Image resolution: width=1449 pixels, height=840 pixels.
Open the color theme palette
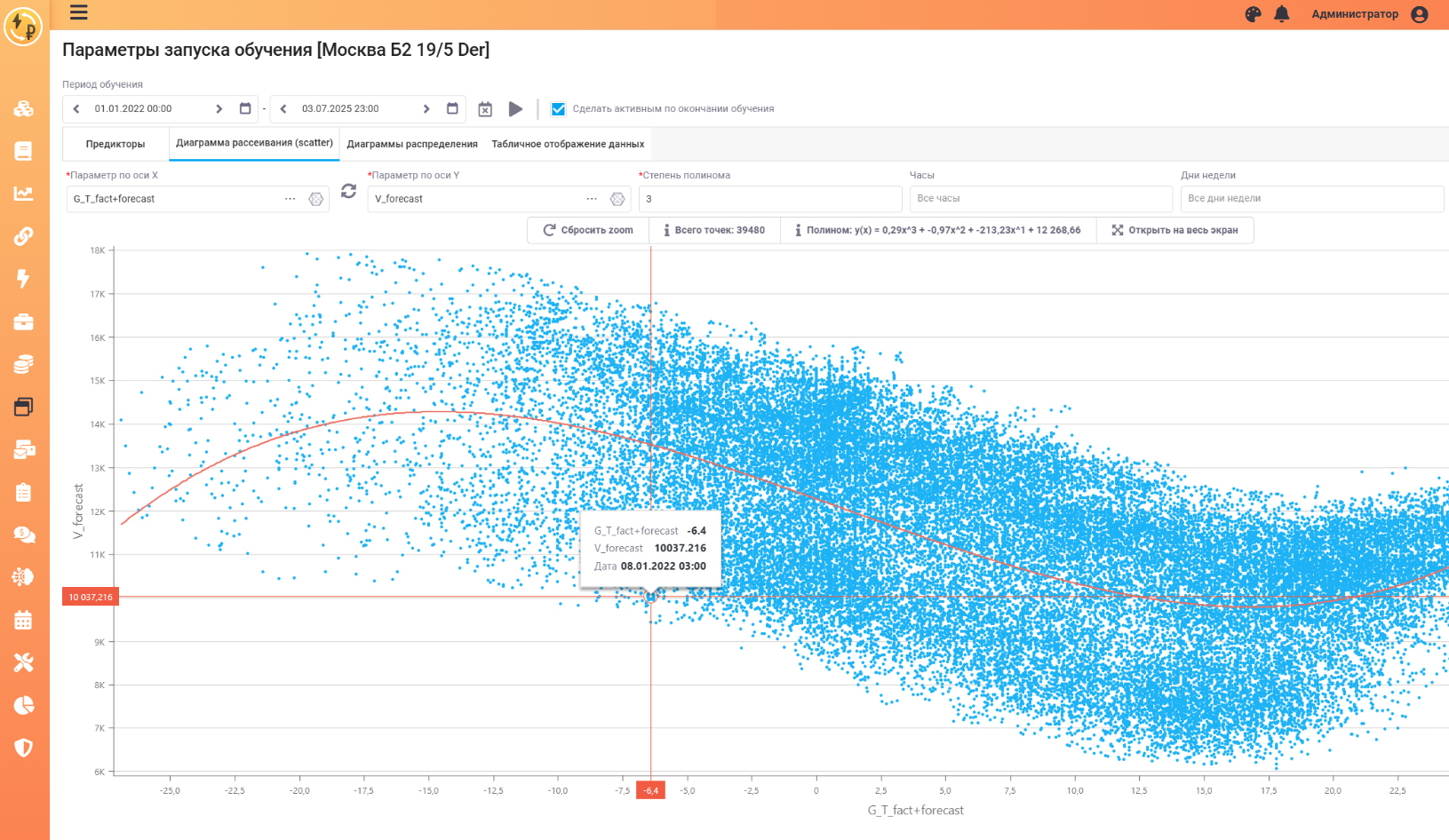click(x=1253, y=14)
